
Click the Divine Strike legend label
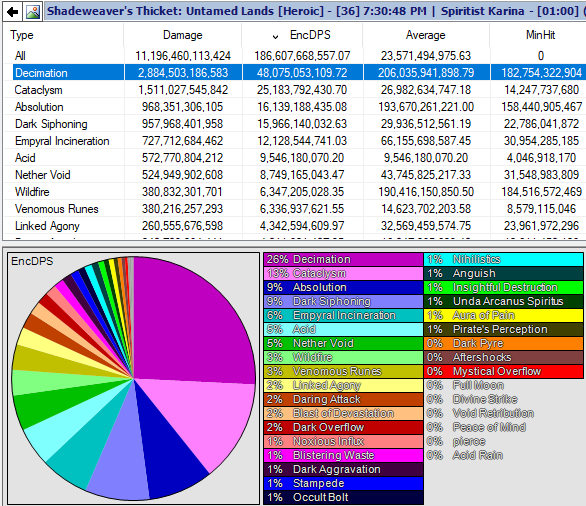pos(485,399)
